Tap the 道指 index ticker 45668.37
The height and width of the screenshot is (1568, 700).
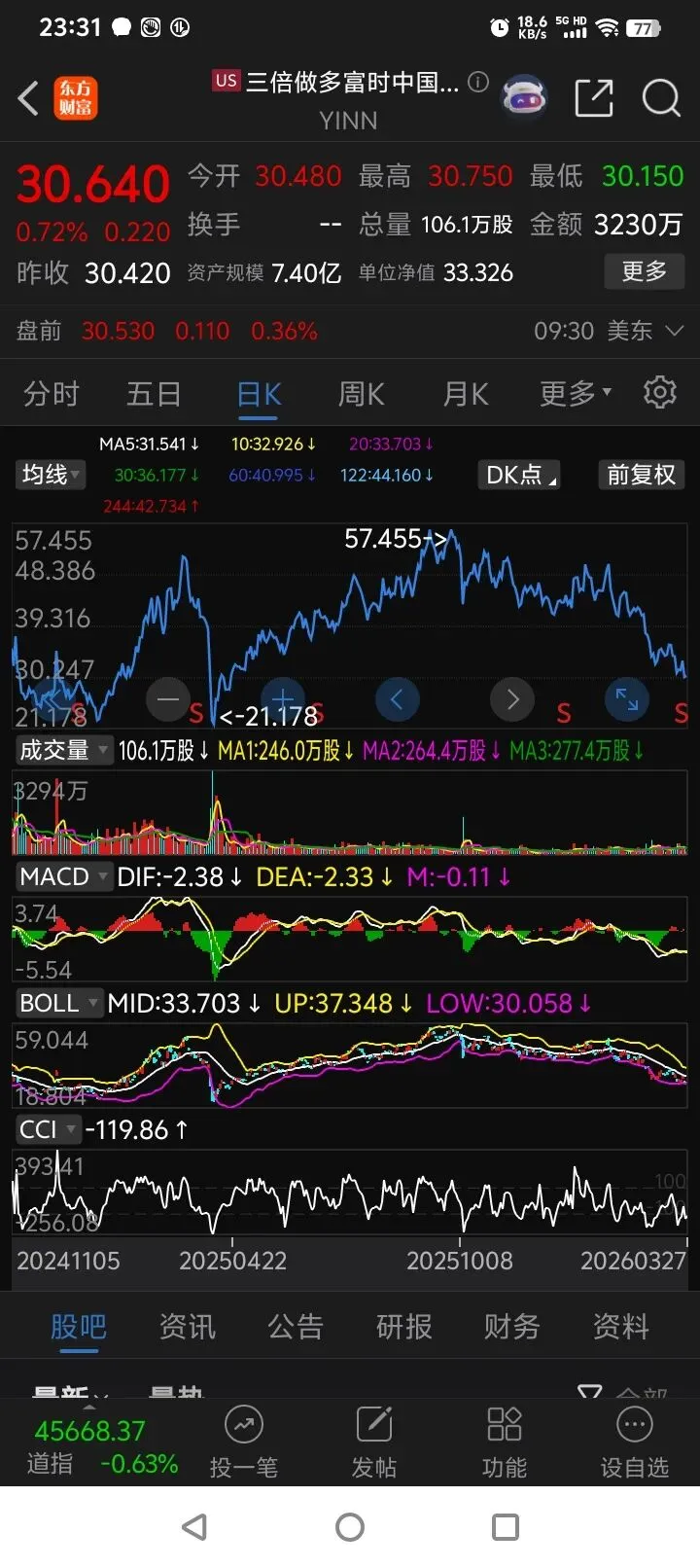89,1431
